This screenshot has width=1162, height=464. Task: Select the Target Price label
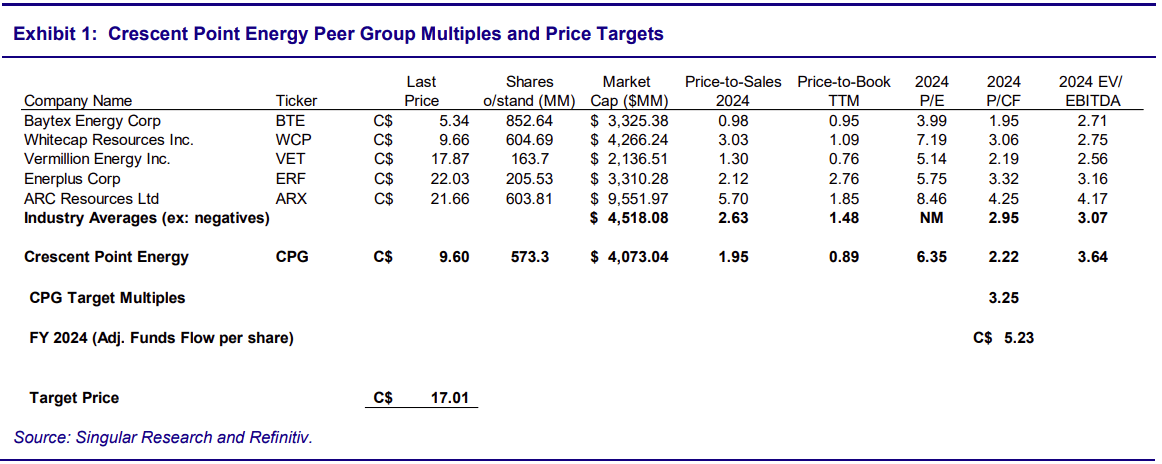click(74, 398)
